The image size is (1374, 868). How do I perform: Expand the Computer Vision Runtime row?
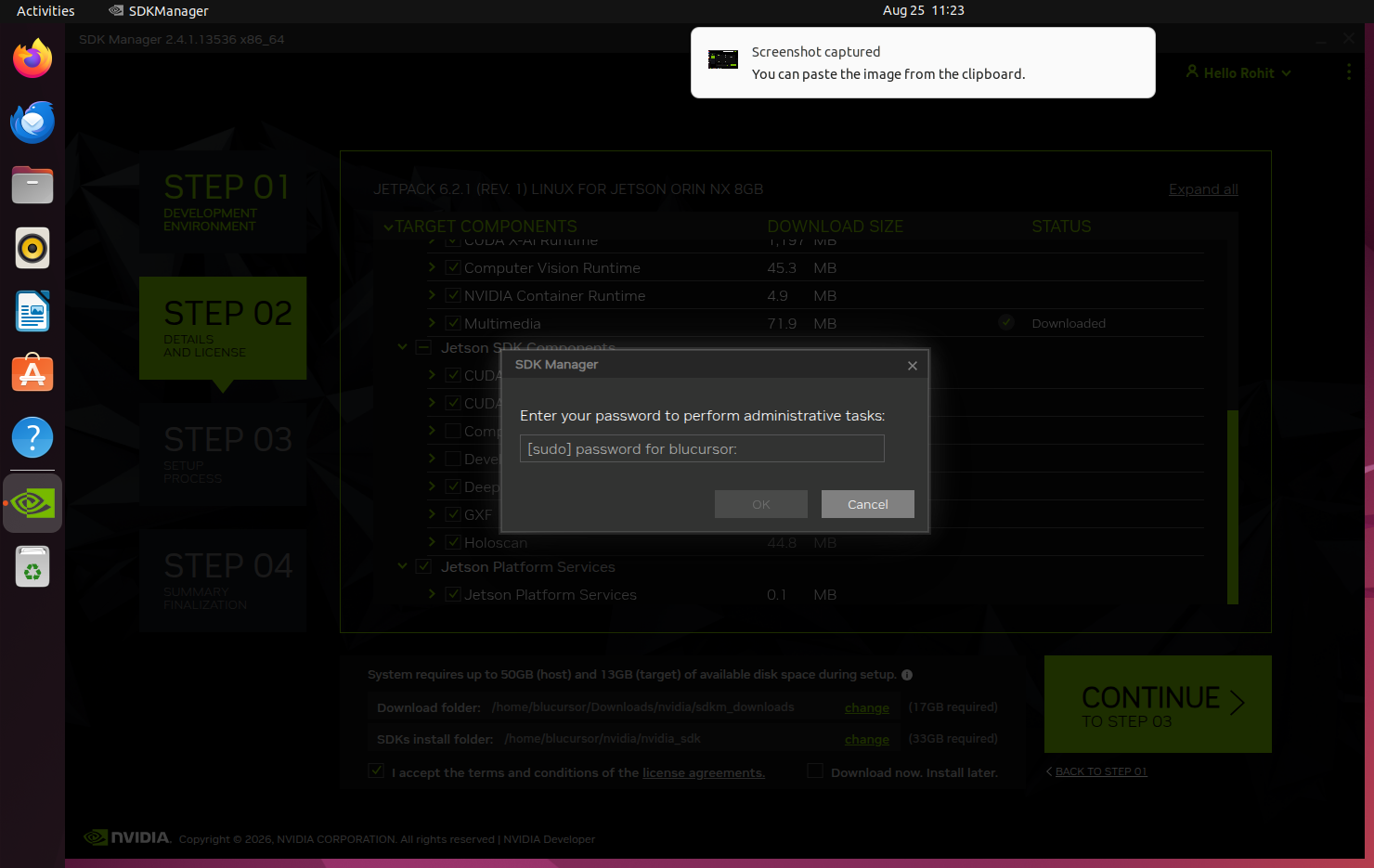click(432, 267)
